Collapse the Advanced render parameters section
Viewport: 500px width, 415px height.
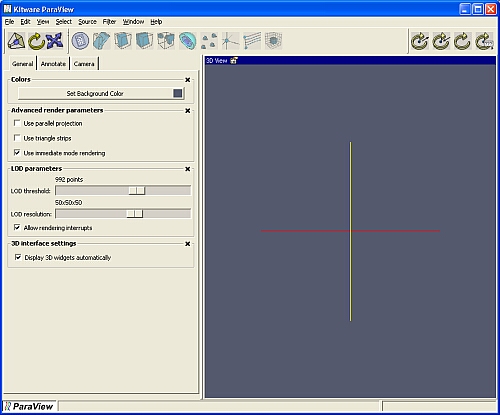188,111
